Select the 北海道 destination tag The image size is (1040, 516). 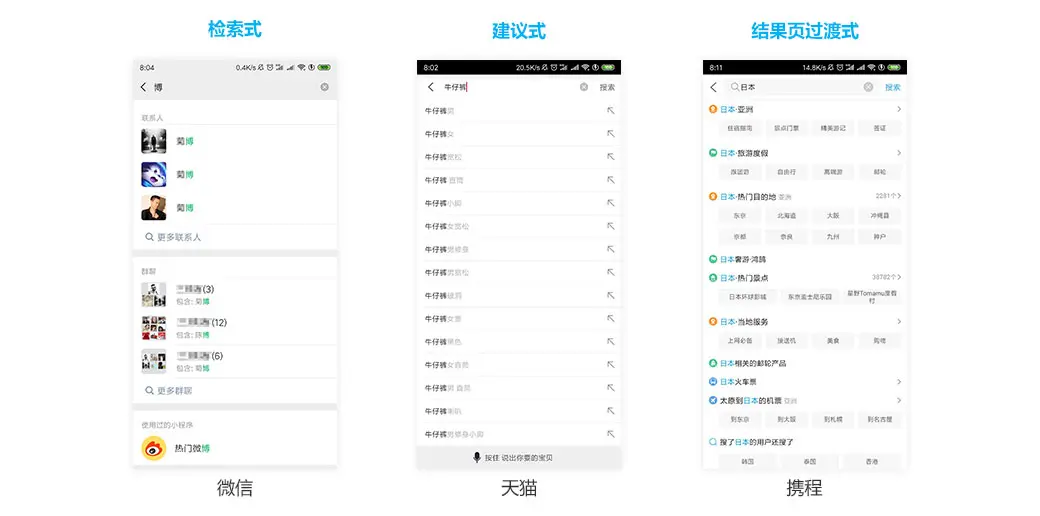click(x=787, y=216)
